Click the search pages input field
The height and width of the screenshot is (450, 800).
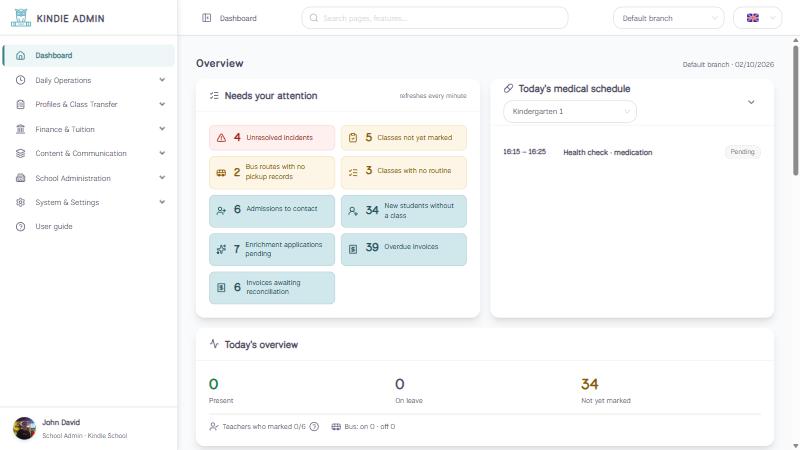[x=435, y=18]
